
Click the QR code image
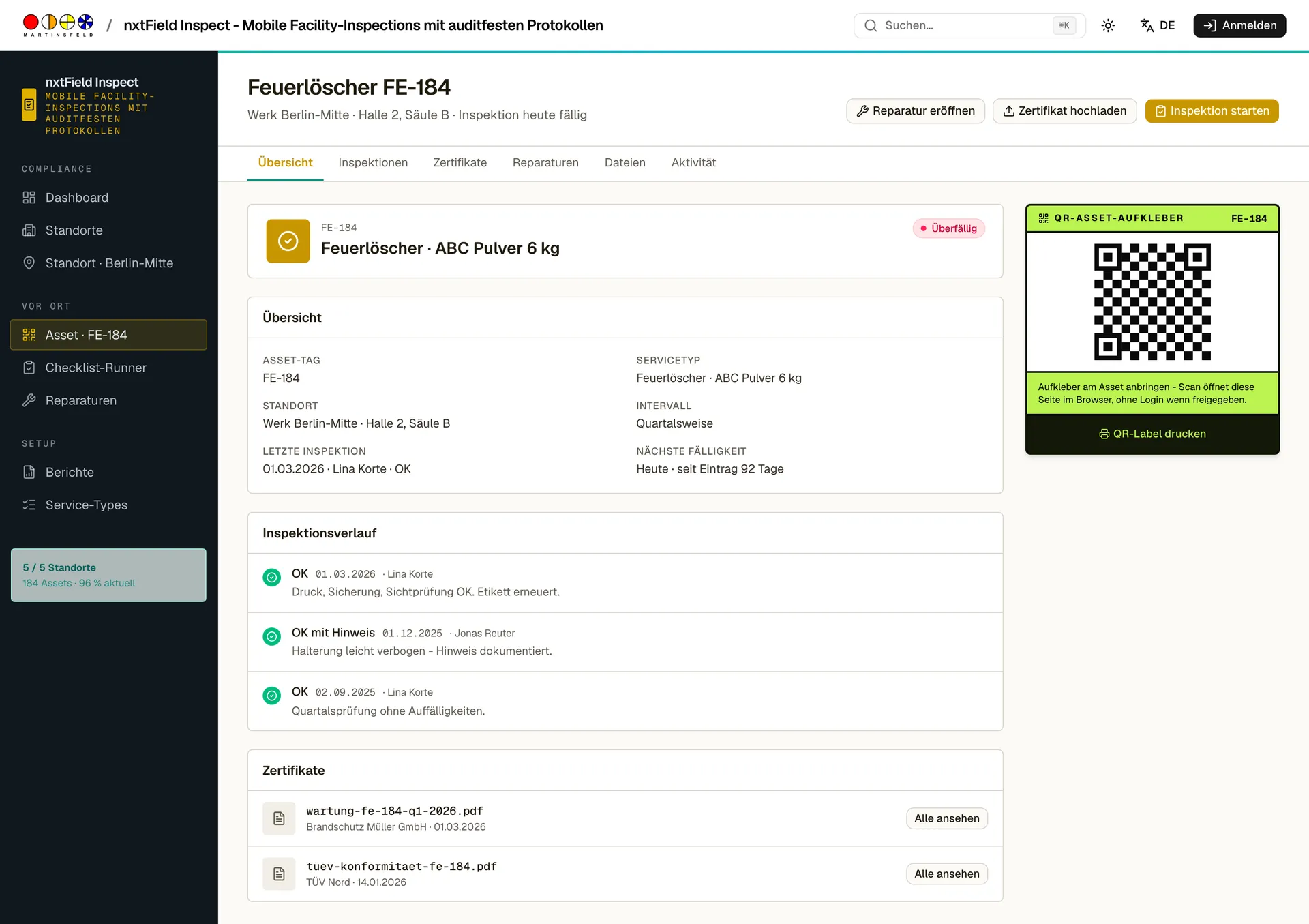coord(1152,301)
